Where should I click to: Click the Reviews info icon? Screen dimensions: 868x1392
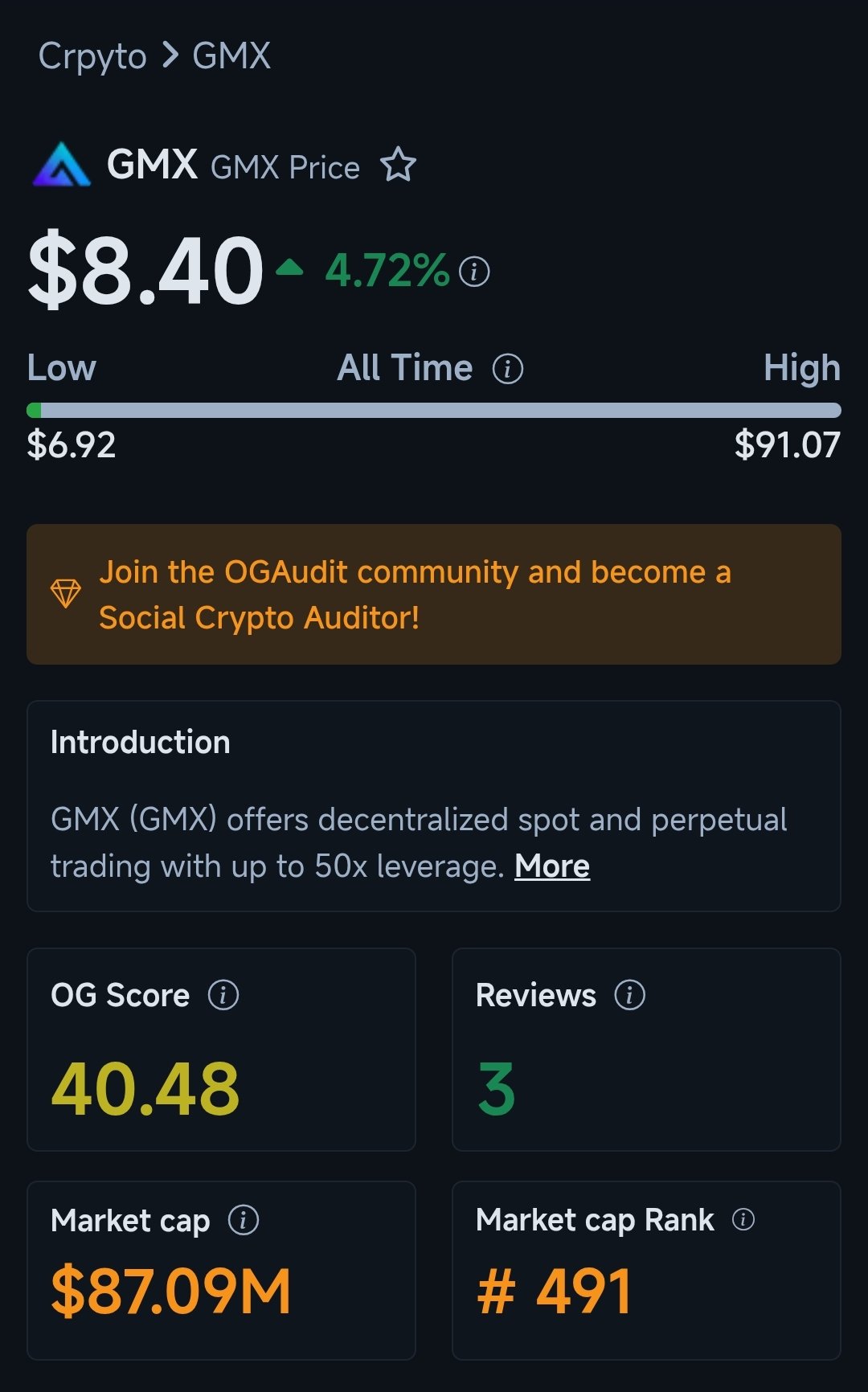[x=630, y=995]
